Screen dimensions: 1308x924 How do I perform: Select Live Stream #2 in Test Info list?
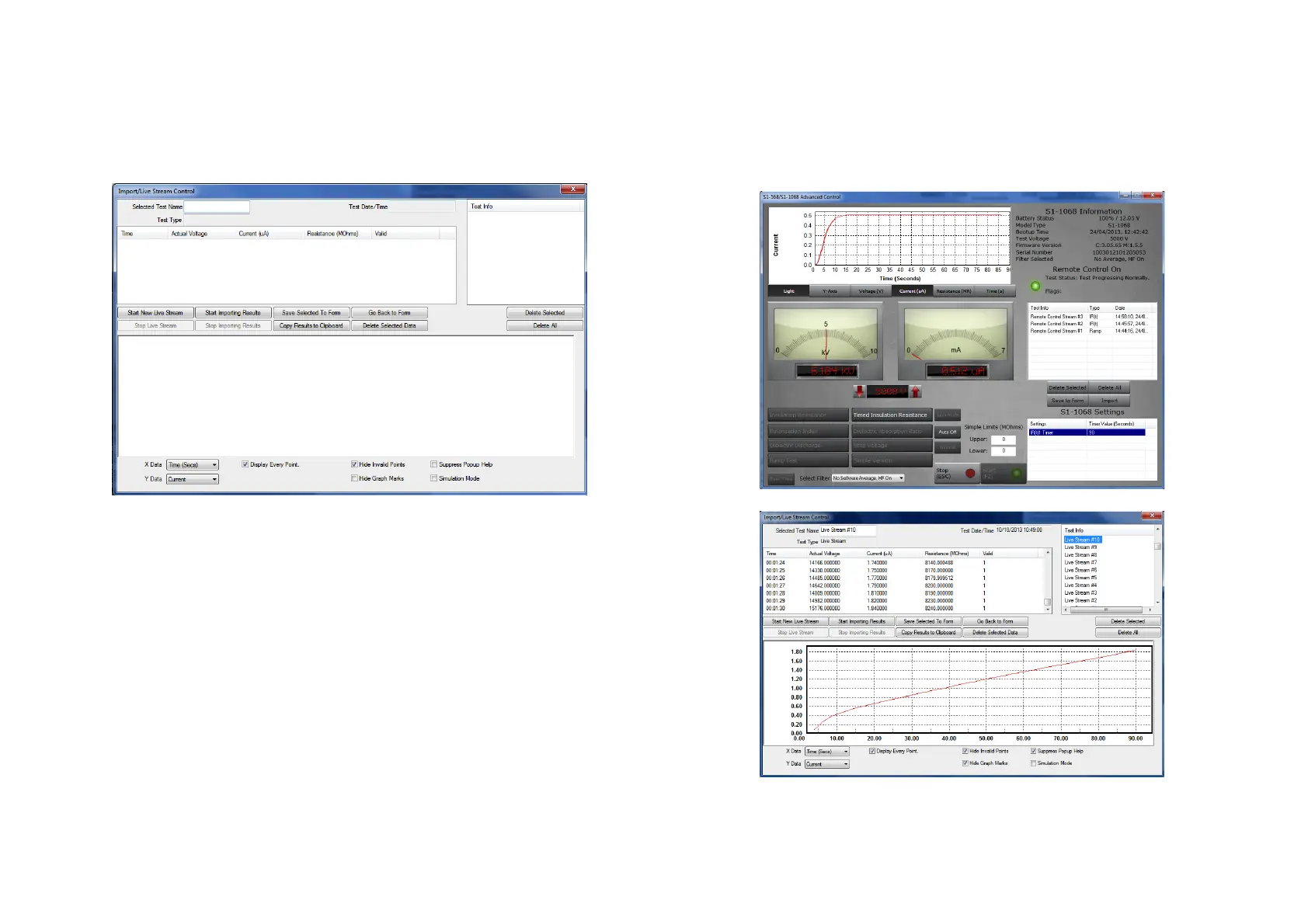1080,601
